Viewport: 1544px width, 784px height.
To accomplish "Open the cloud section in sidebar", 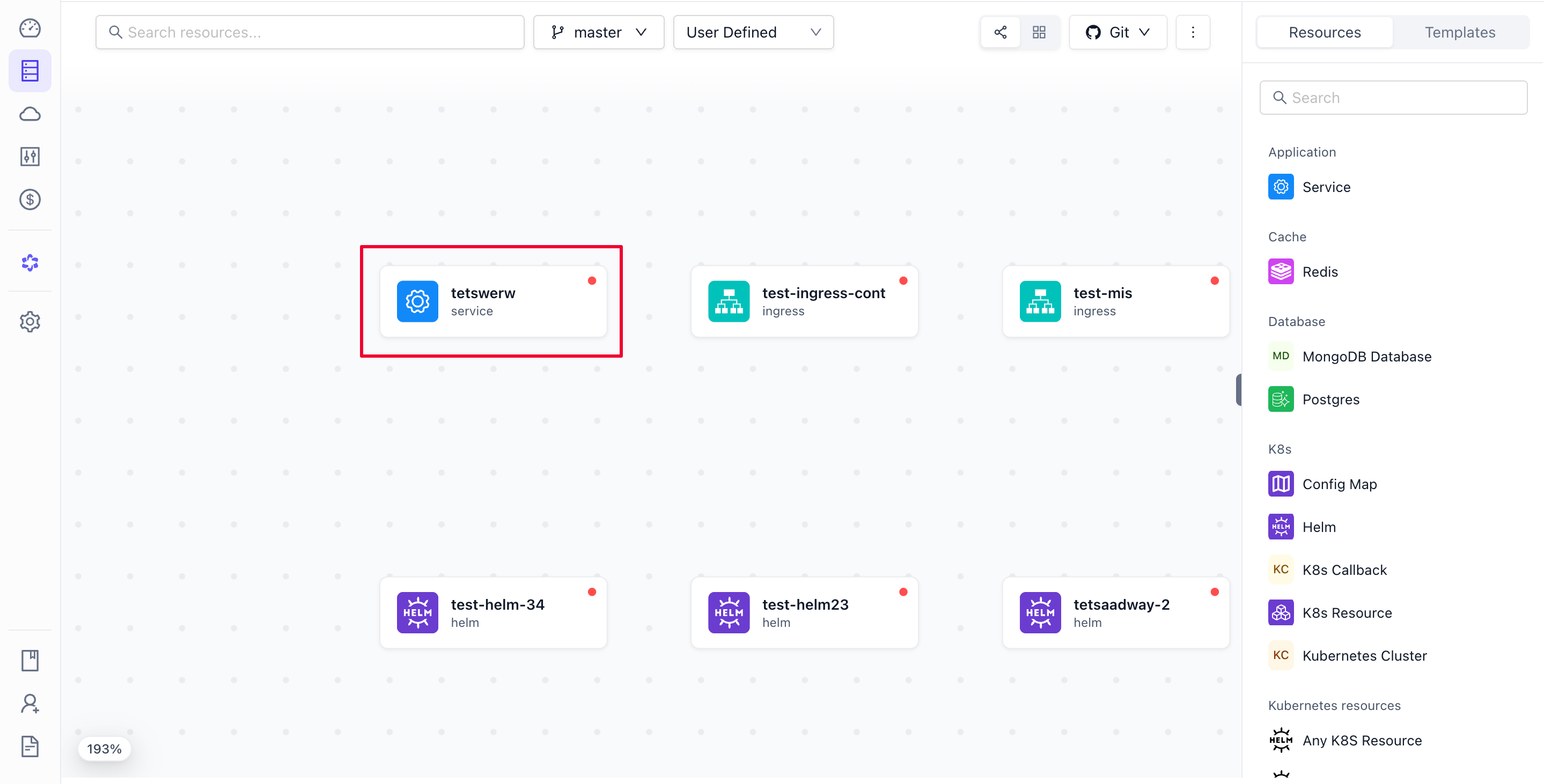I will [x=30, y=114].
